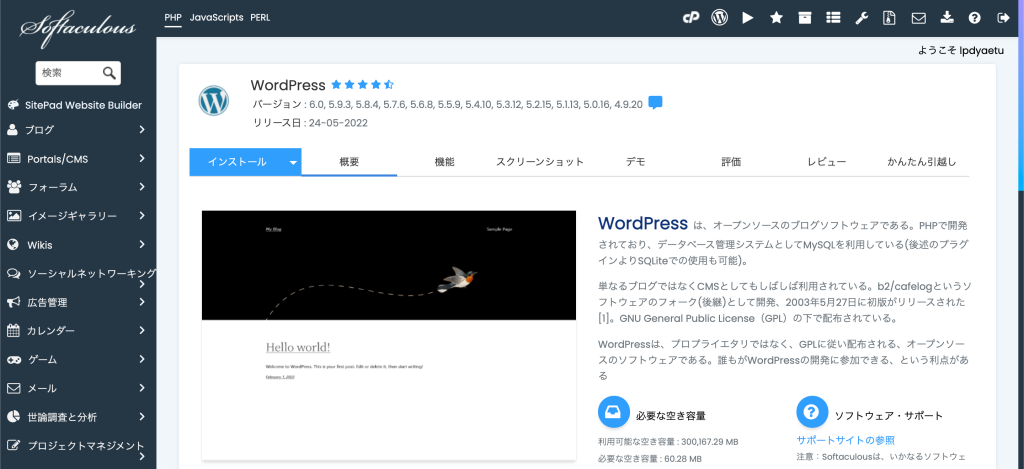Click the SitePad palette icon
This screenshot has width=1024, height=469.
pyautogui.click(x=13, y=105)
